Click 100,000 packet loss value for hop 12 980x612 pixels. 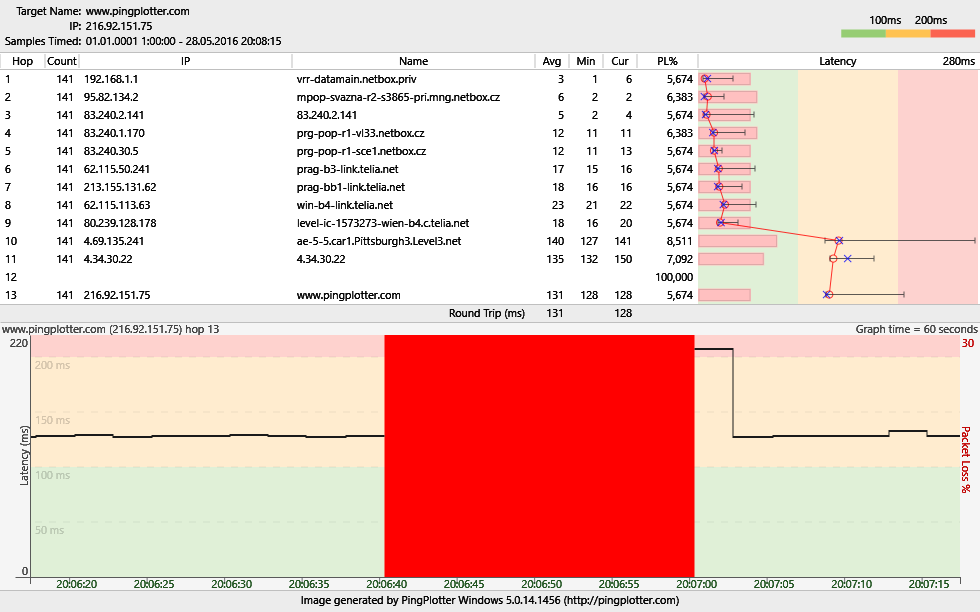click(x=674, y=278)
